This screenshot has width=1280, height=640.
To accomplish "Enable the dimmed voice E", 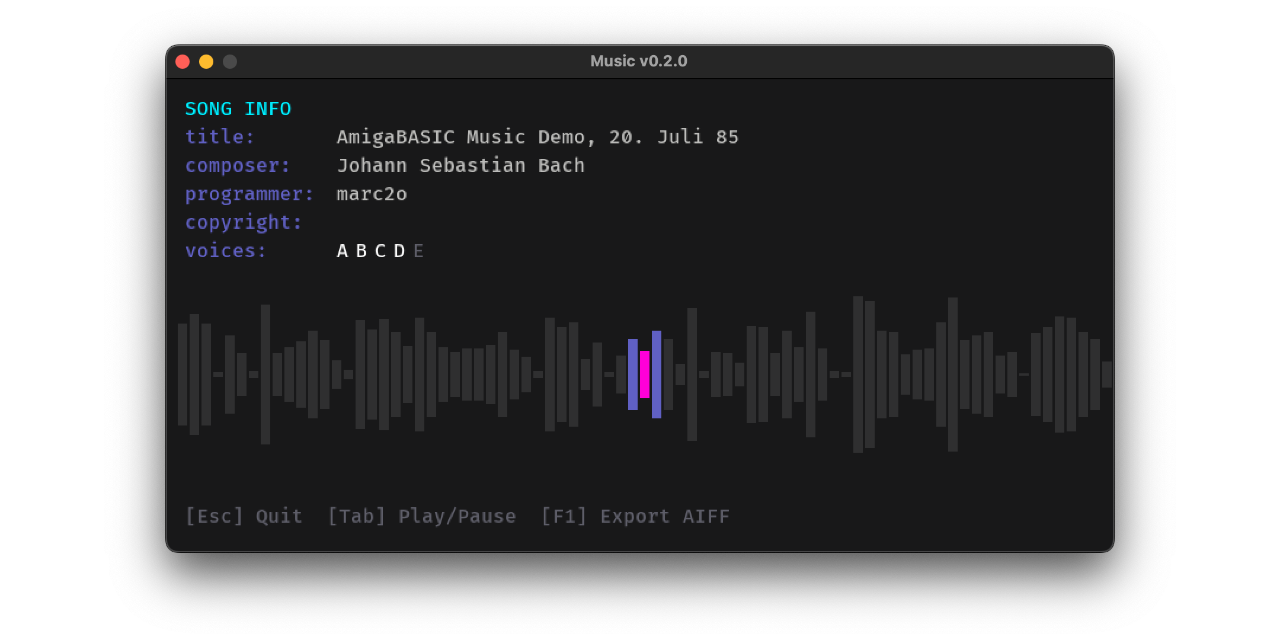I will [x=418, y=251].
